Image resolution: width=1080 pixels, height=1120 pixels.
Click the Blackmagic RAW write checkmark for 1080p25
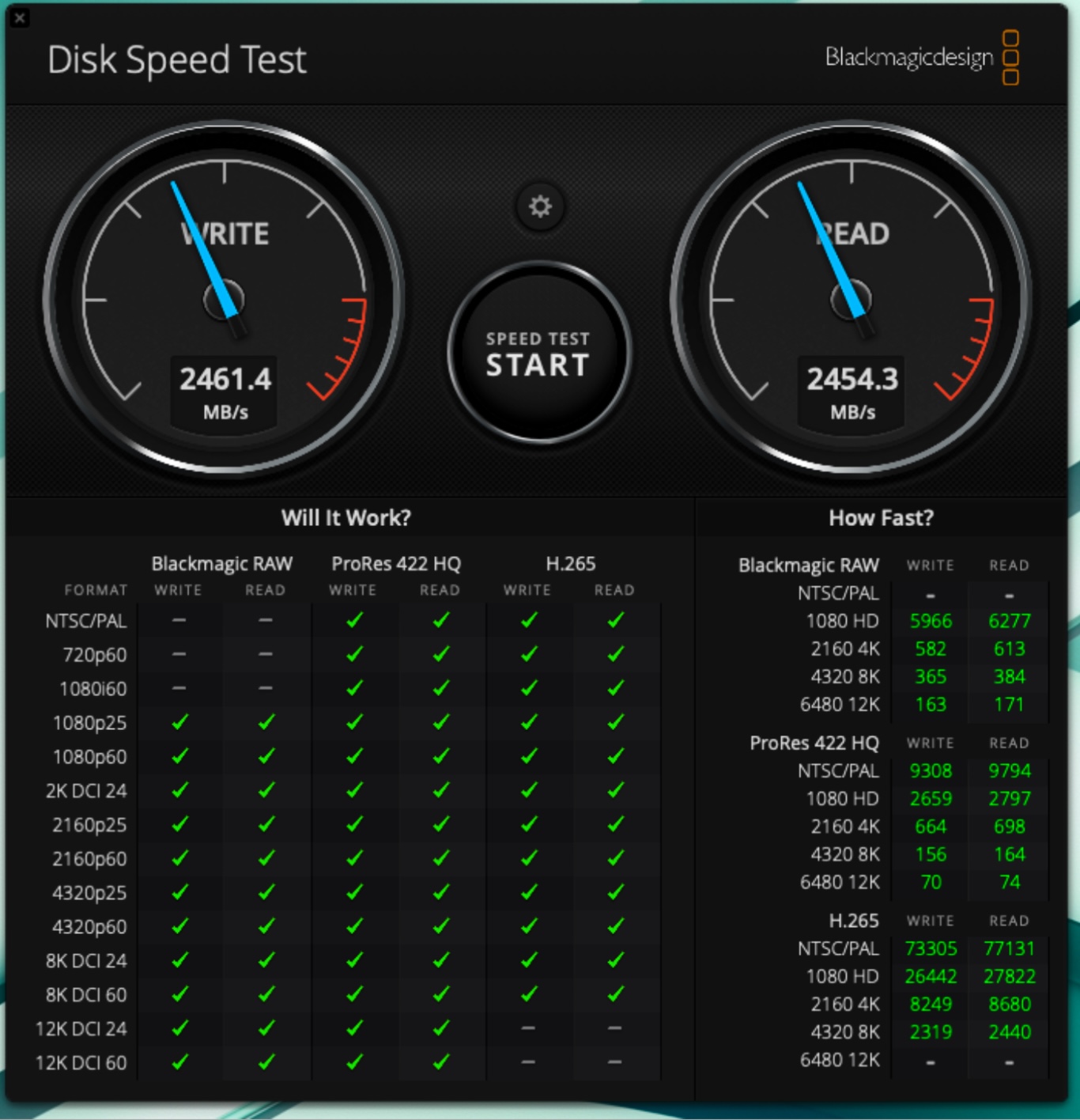(x=180, y=722)
